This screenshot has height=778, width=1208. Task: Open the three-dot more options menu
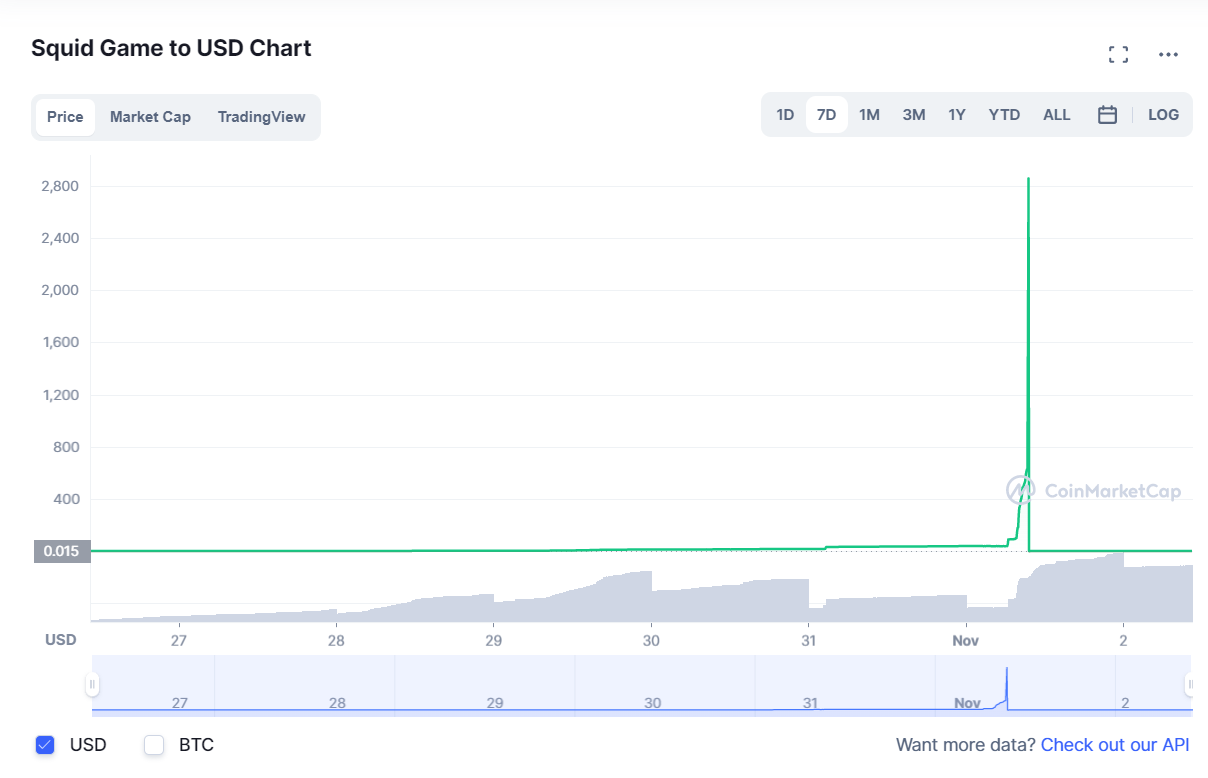coord(1168,55)
